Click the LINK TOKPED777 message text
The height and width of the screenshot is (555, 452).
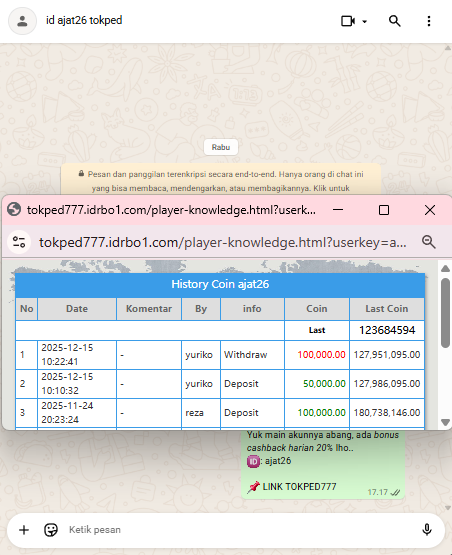(x=299, y=487)
